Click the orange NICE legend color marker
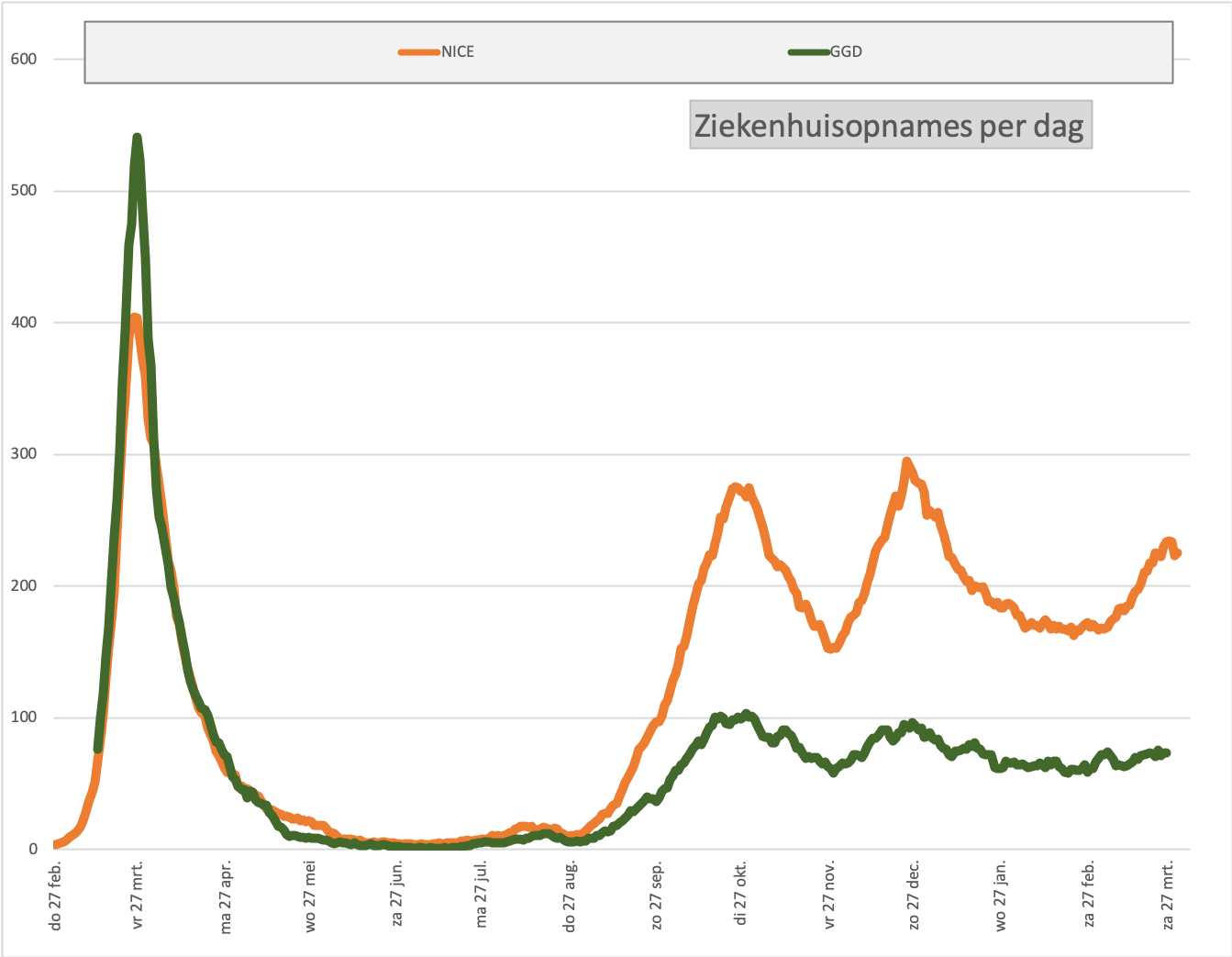The image size is (1232, 957). click(x=419, y=52)
